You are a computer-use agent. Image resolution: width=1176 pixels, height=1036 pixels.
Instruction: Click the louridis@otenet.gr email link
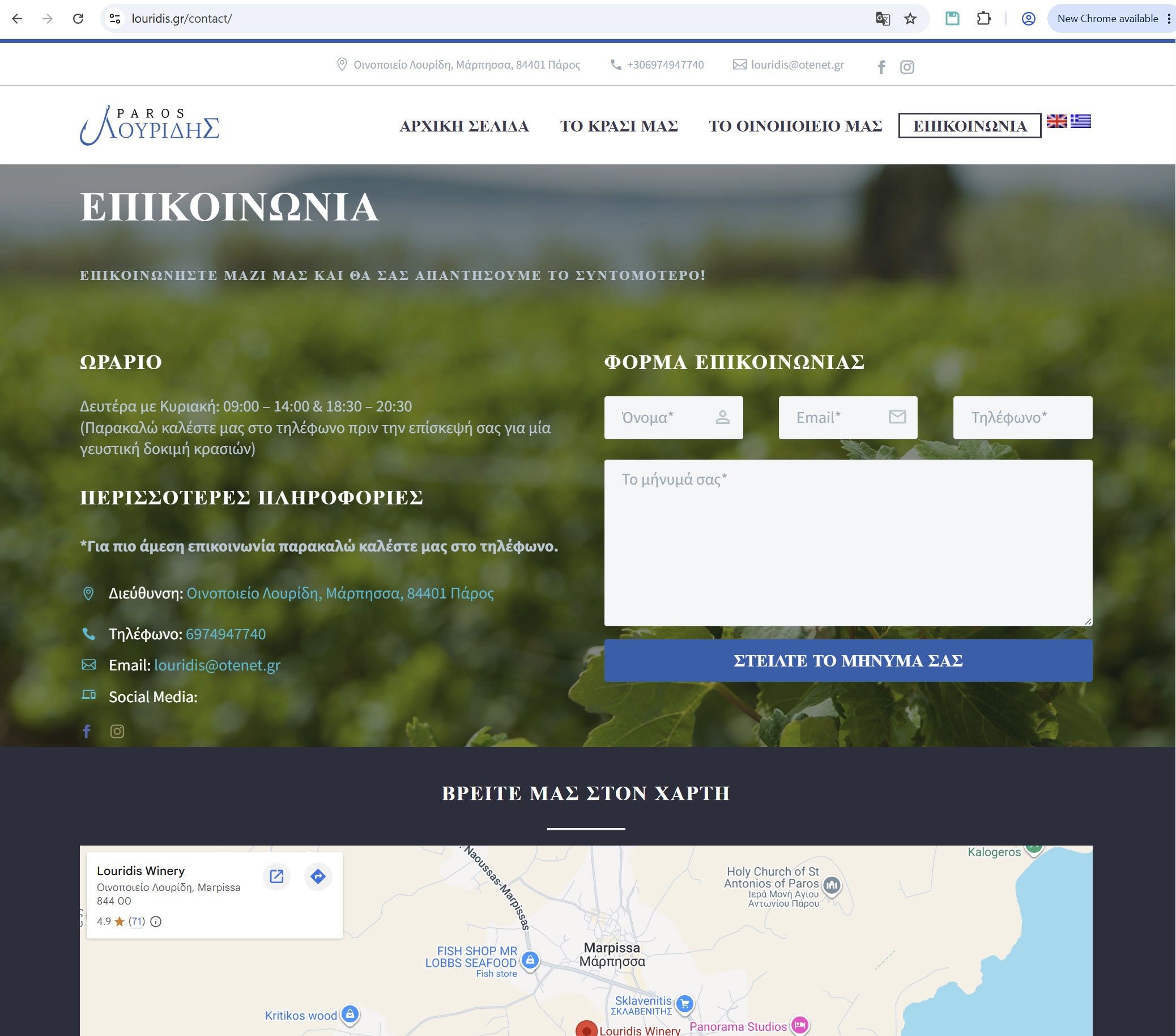pyautogui.click(x=217, y=665)
